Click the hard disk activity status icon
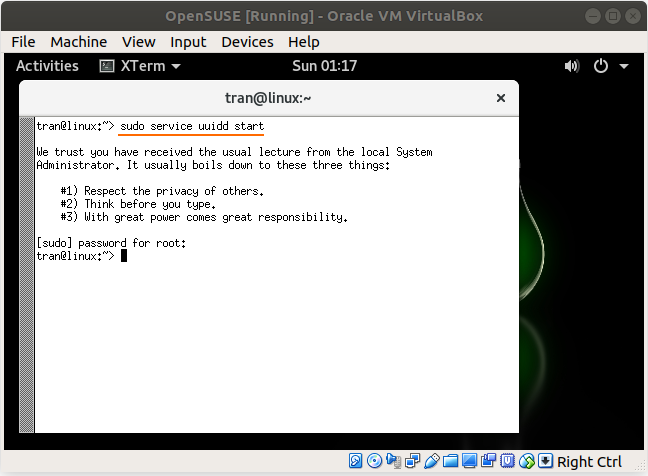 coord(355,461)
